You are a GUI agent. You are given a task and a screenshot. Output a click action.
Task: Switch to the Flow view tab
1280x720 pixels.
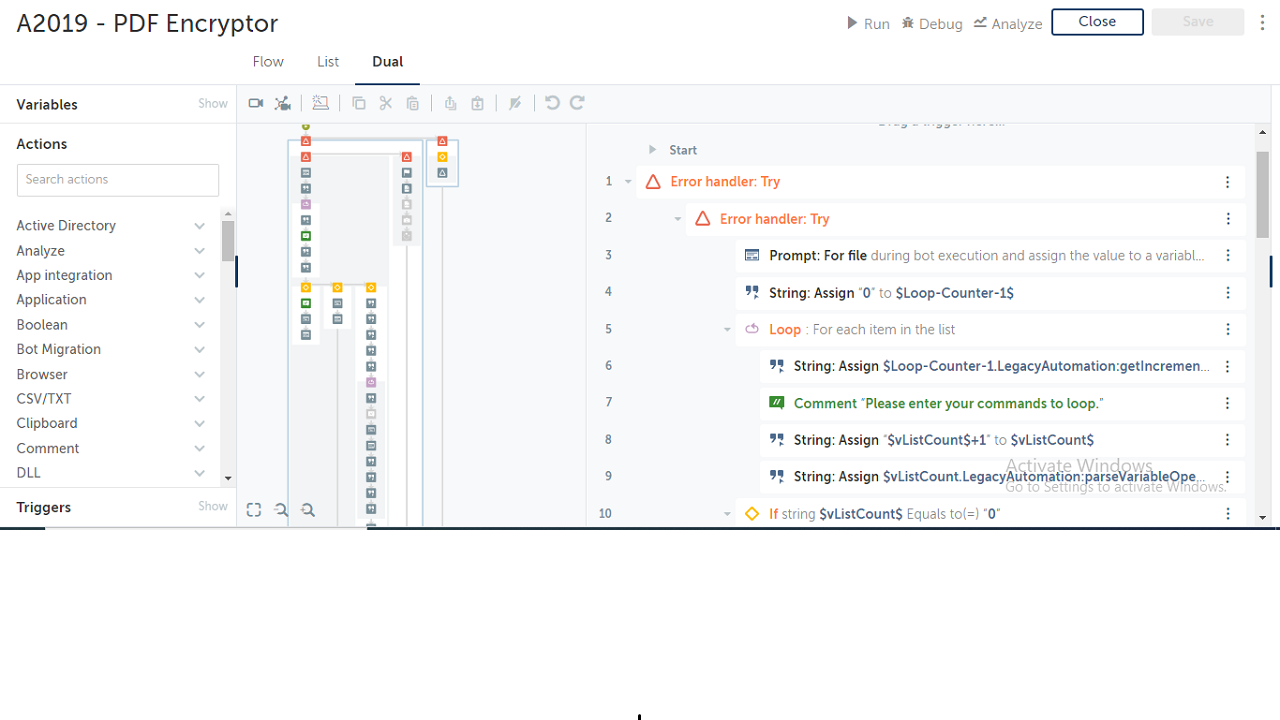coord(268,62)
